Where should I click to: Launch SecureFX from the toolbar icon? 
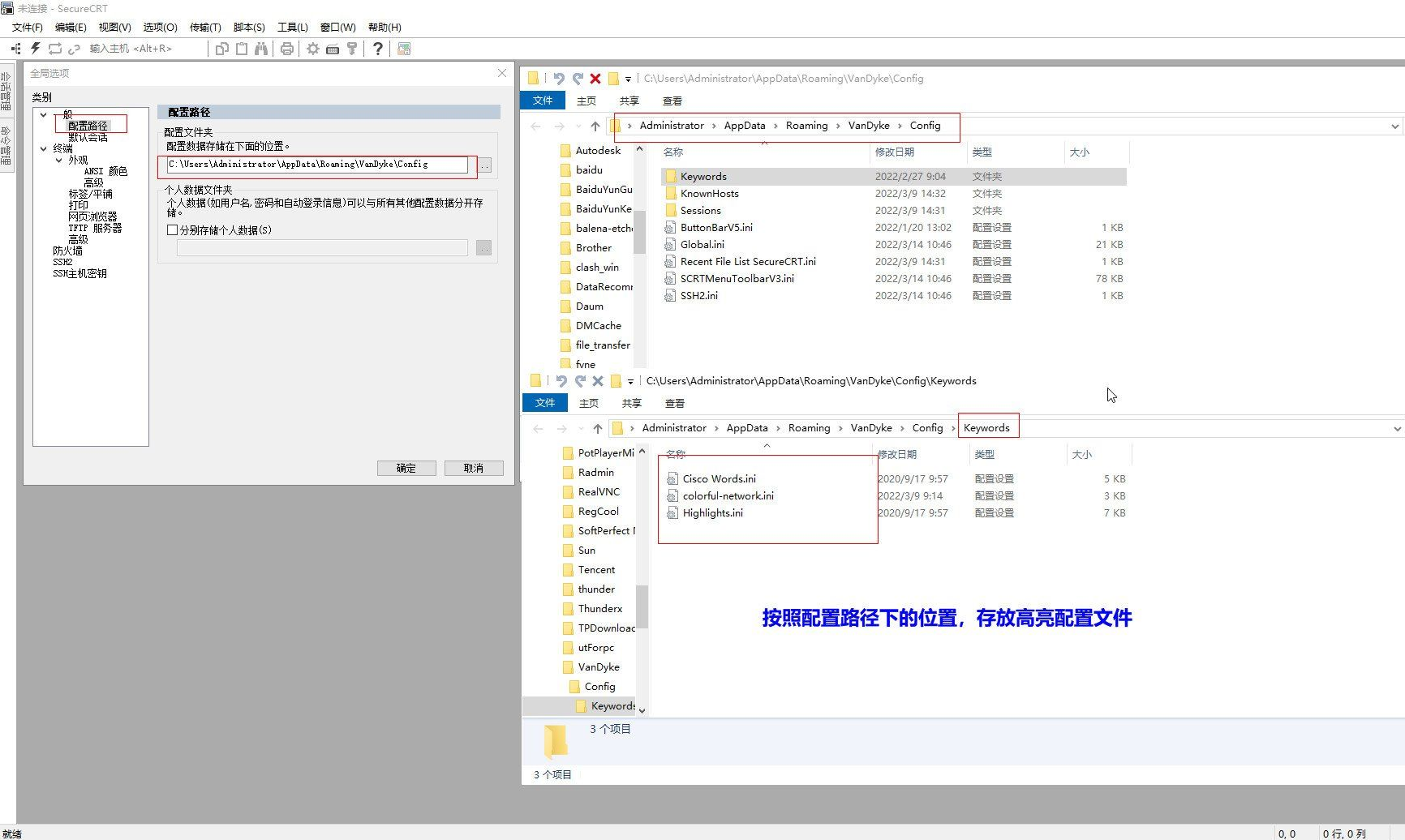point(404,49)
